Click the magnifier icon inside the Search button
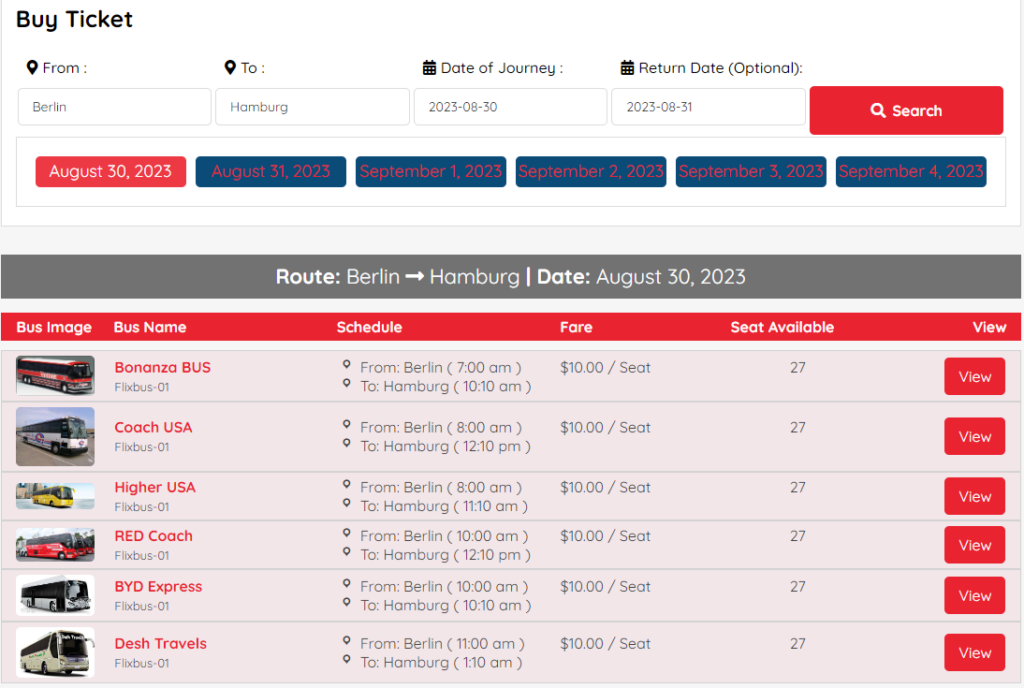1024x688 pixels. [878, 110]
